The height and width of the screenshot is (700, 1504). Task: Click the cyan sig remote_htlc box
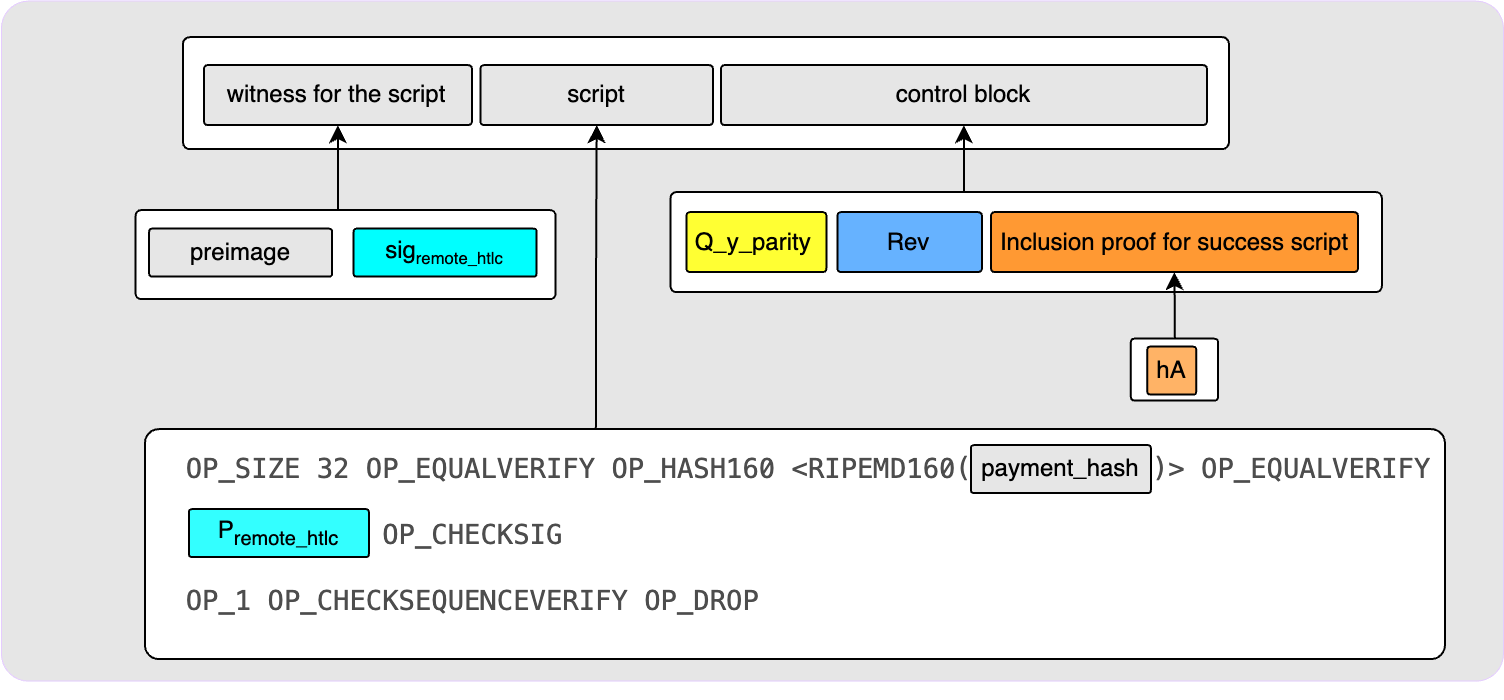click(444, 252)
